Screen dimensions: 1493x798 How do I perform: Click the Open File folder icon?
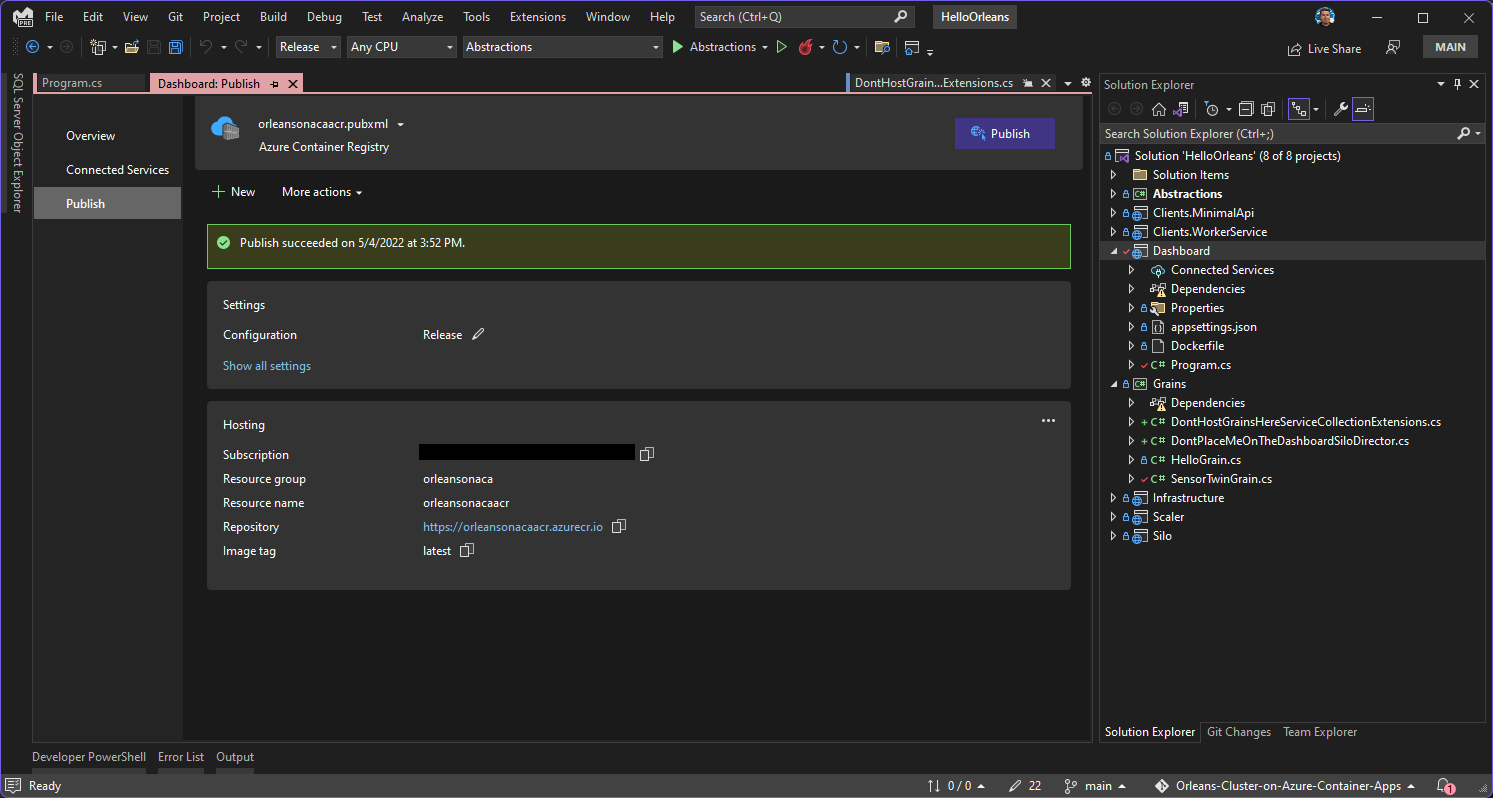tap(131, 47)
